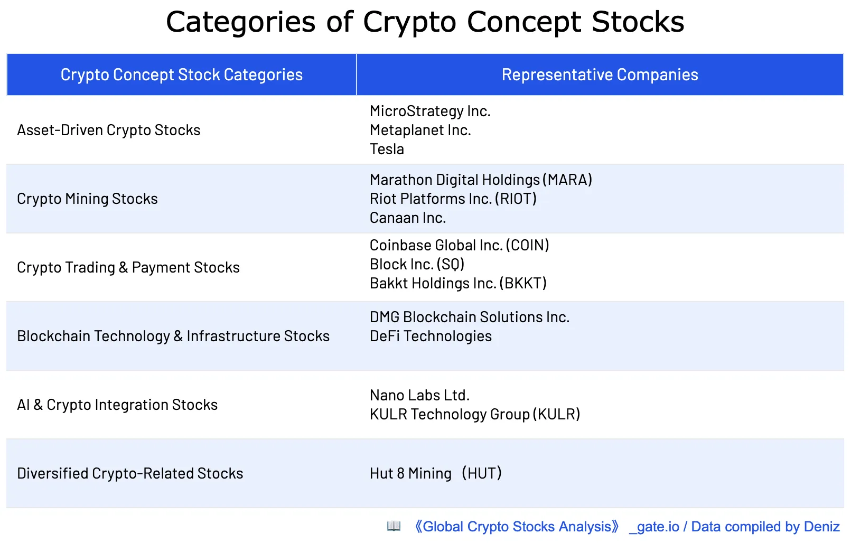The width and height of the screenshot is (860, 543).
Task: Click Marathon Digital Holdings (MARA) text
Action: [x=481, y=180]
